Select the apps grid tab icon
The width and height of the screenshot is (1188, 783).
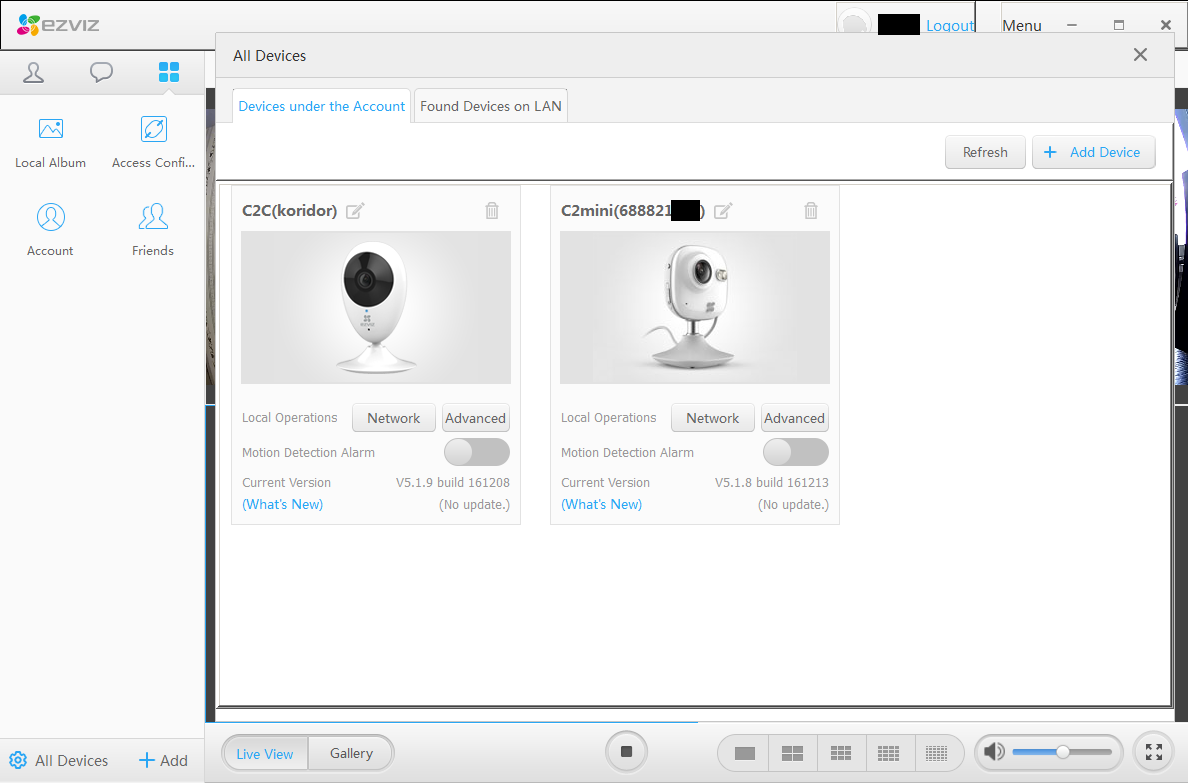tap(169, 72)
